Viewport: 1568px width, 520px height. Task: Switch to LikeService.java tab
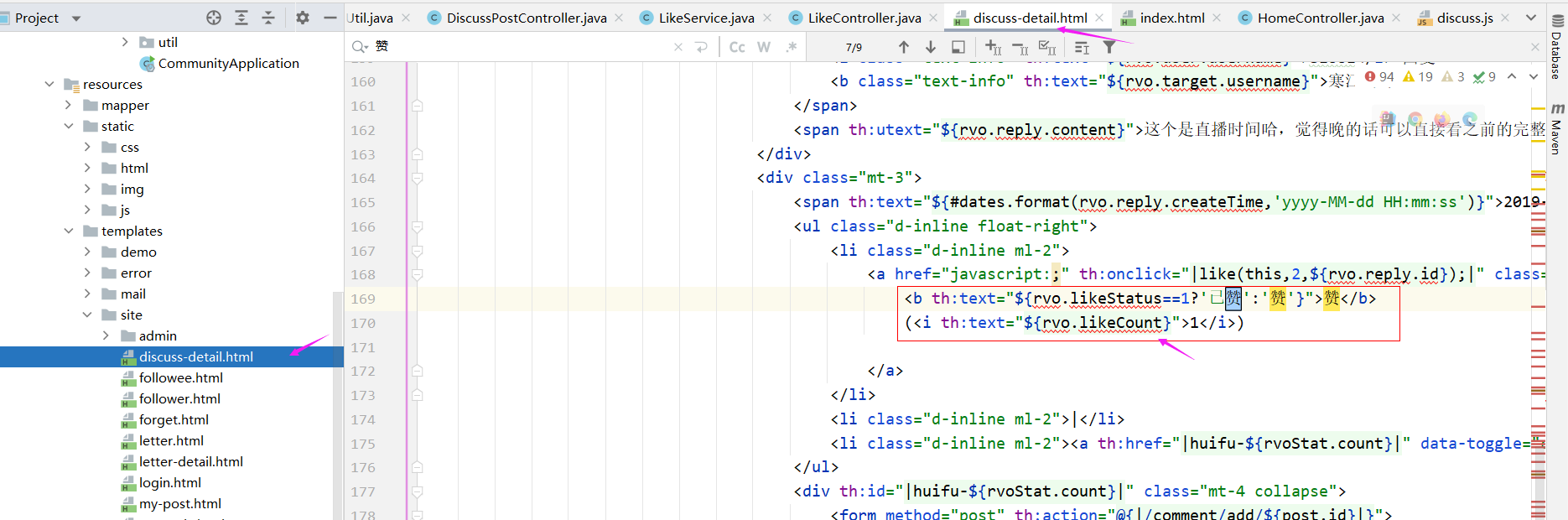tap(706, 18)
